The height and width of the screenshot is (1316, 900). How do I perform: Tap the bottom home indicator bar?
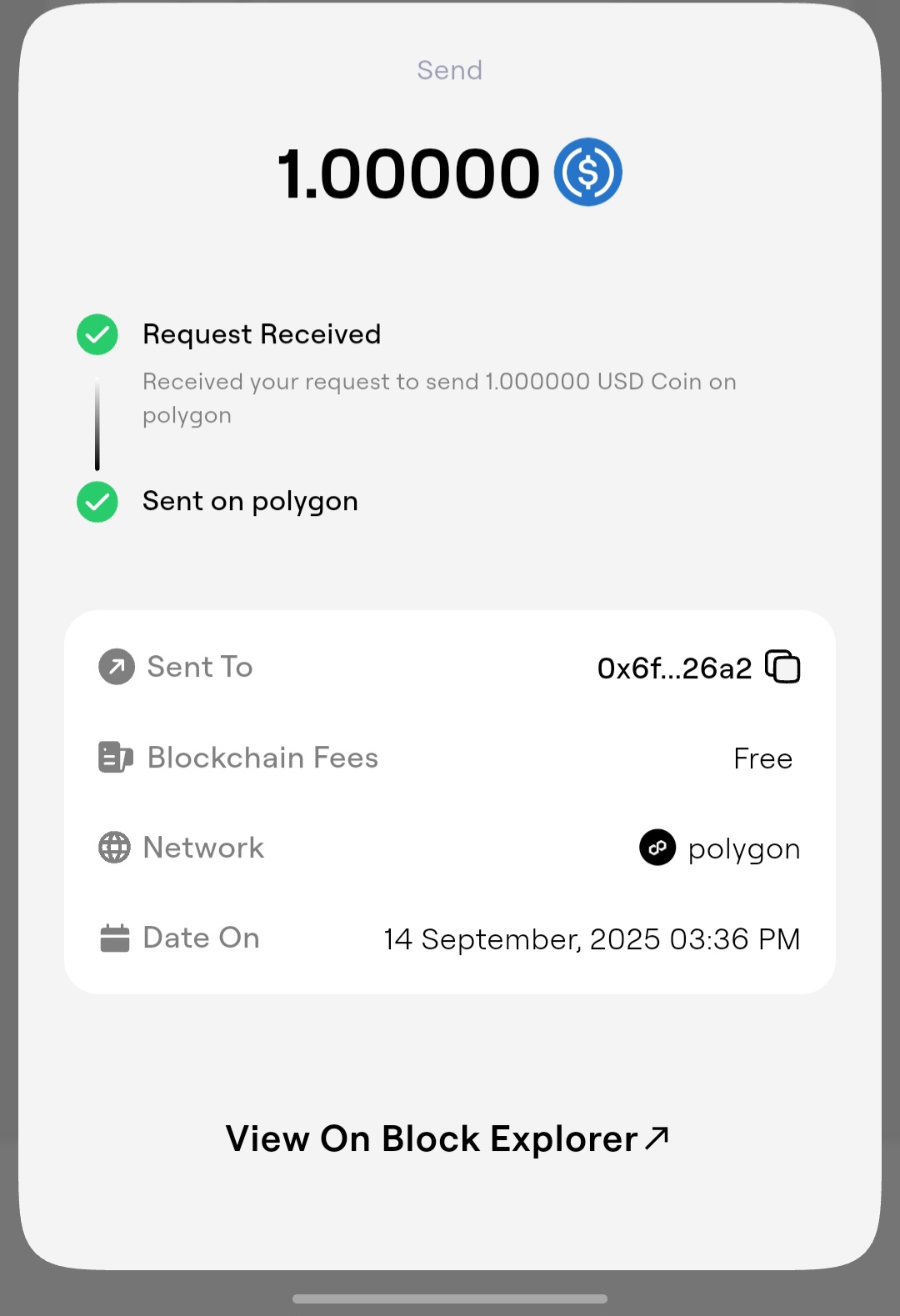coord(450,1298)
